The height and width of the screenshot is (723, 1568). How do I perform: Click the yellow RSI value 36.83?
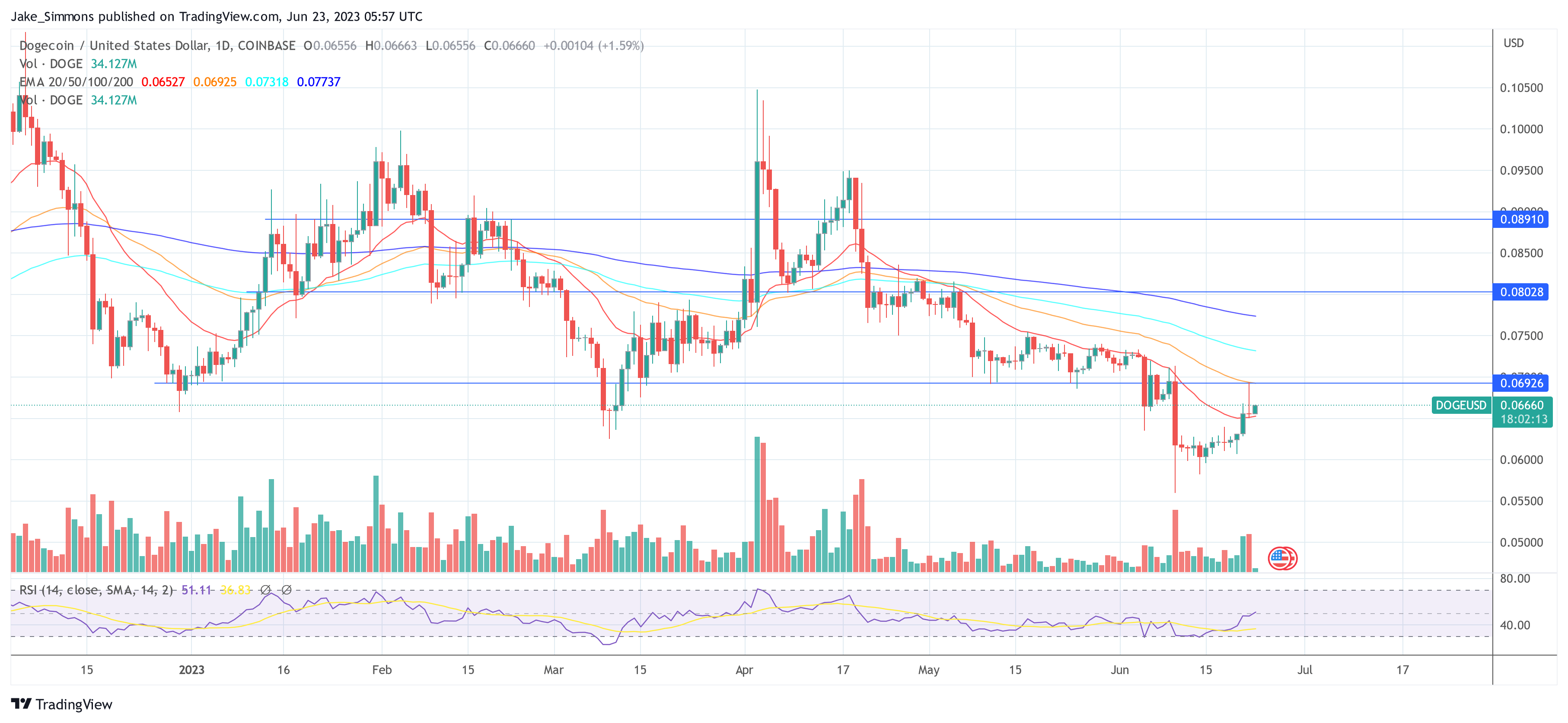(x=235, y=590)
